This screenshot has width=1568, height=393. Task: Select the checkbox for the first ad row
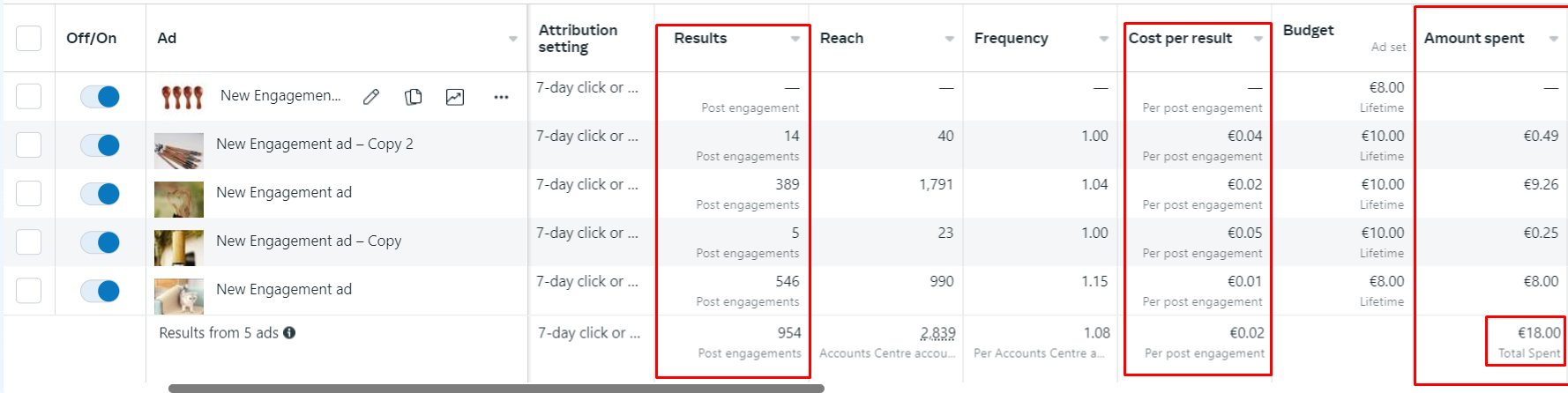(x=29, y=96)
